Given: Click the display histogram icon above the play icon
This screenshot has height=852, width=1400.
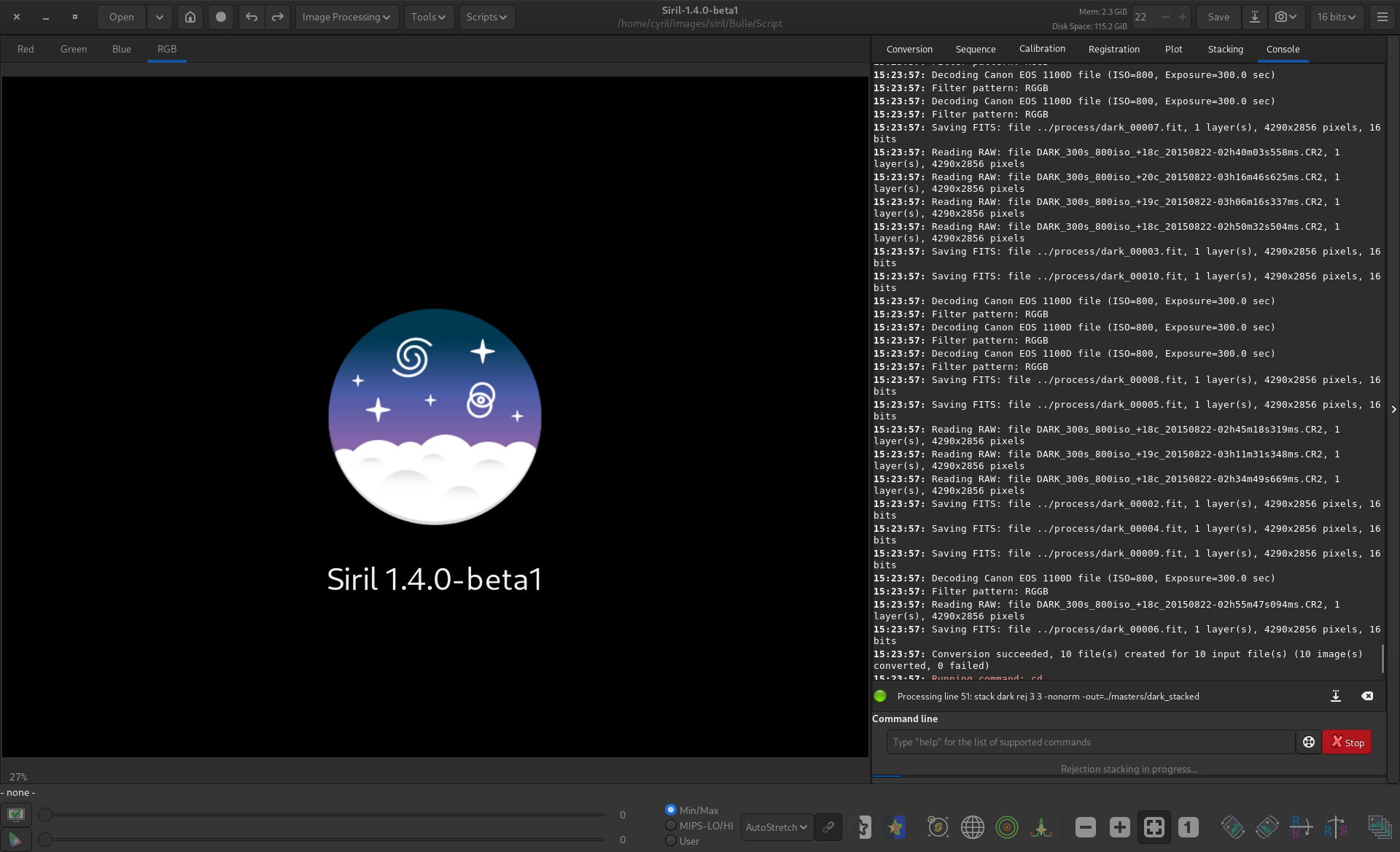Looking at the screenshot, I should click(16, 814).
